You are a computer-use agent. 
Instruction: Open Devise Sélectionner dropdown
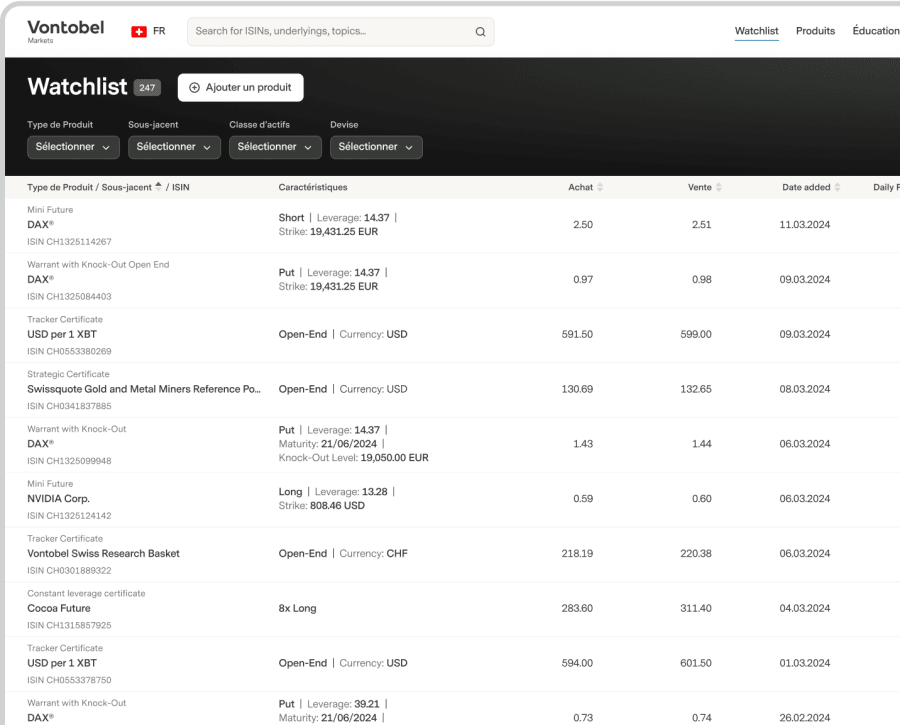(377, 147)
